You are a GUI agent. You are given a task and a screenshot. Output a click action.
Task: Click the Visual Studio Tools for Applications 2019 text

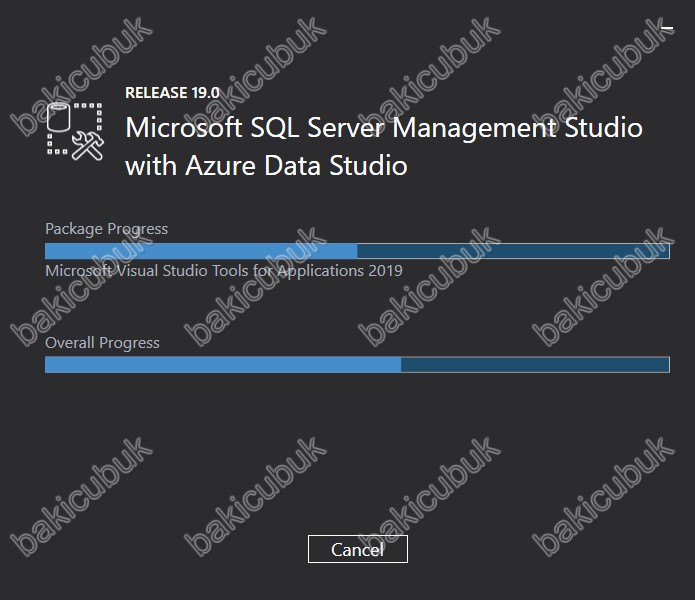pos(224,270)
